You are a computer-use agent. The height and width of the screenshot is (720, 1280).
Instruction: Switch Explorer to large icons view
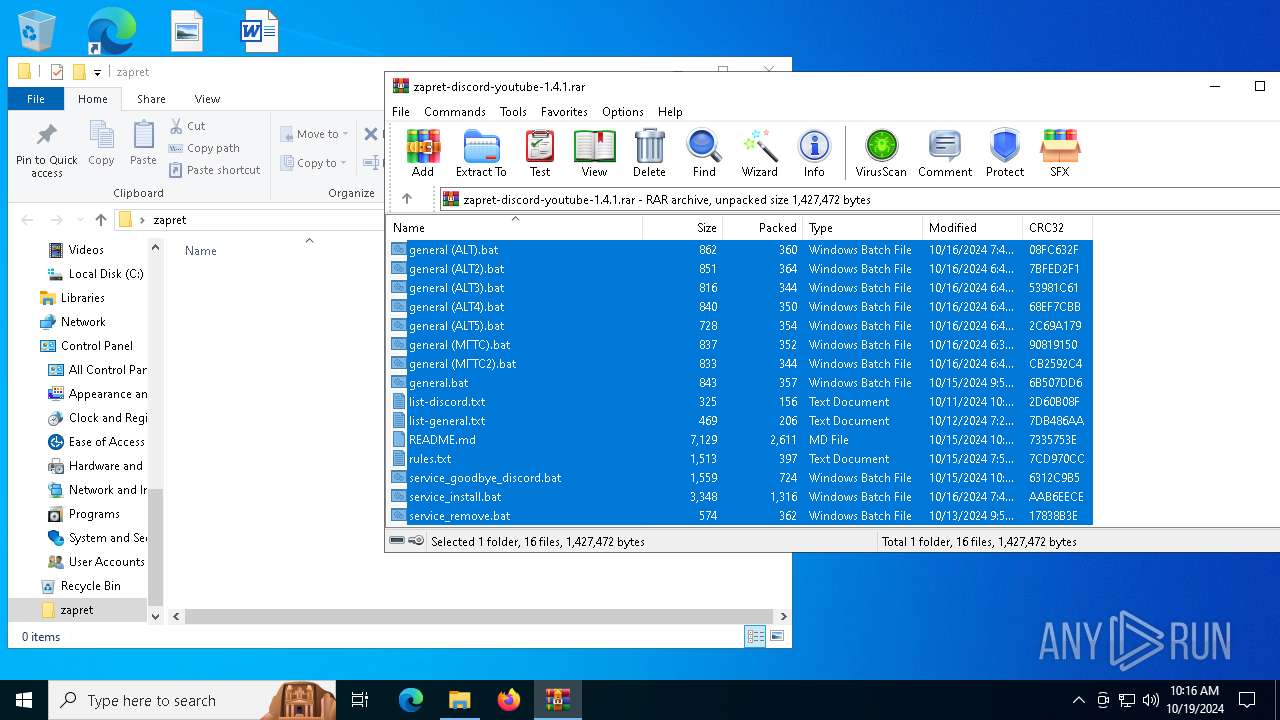click(x=777, y=636)
